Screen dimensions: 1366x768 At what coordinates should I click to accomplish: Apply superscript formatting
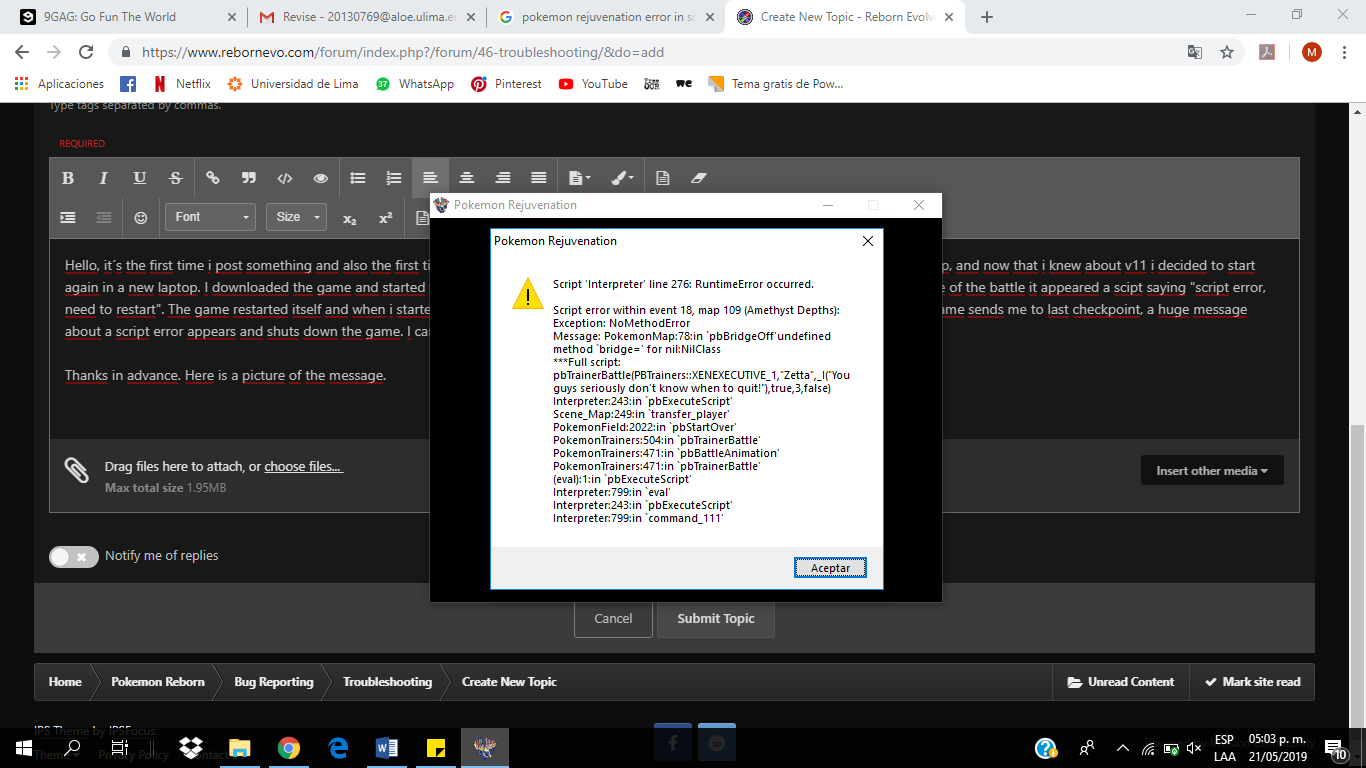click(x=385, y=218)
